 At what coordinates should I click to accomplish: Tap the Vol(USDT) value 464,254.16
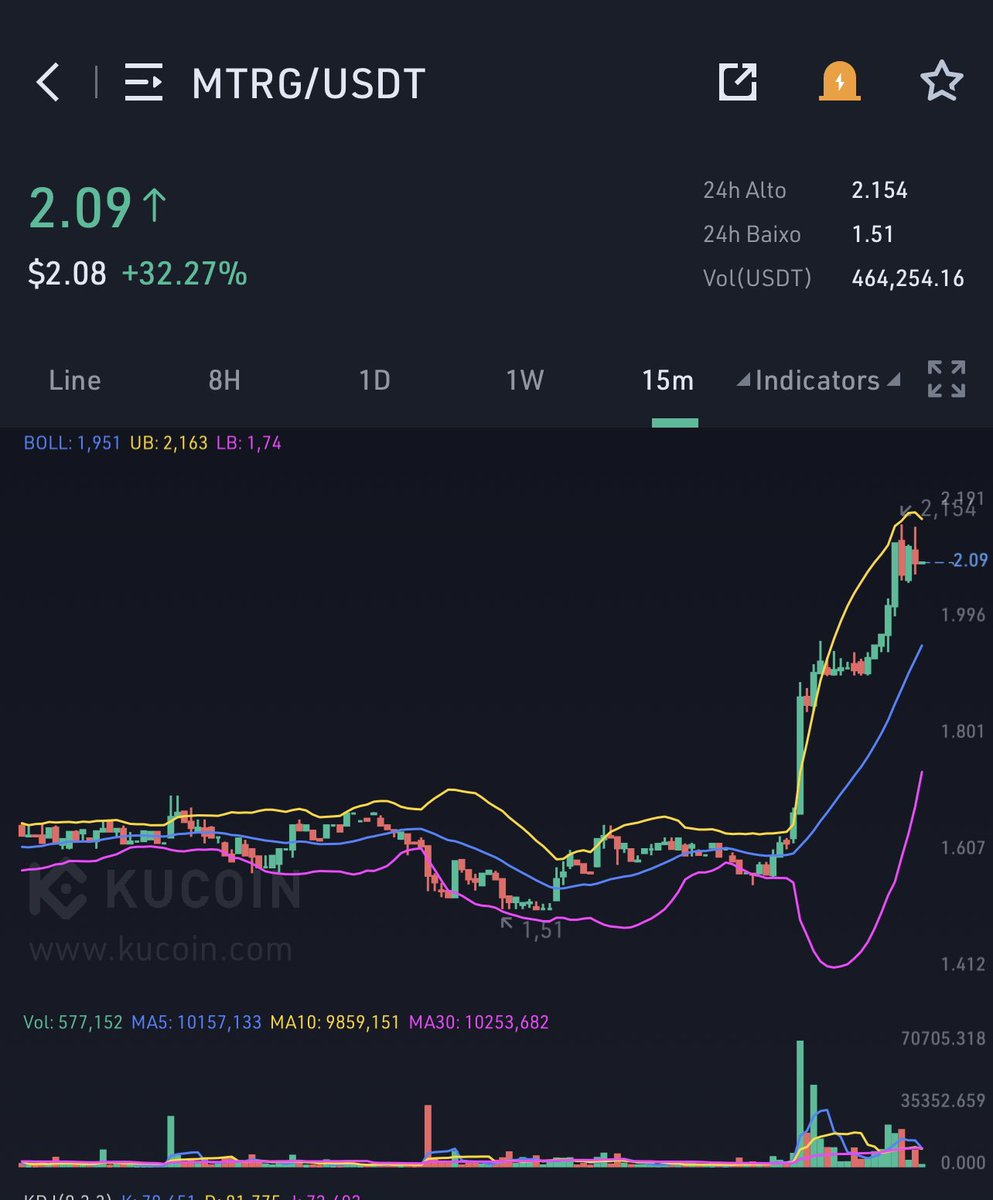tap(908, 278)
